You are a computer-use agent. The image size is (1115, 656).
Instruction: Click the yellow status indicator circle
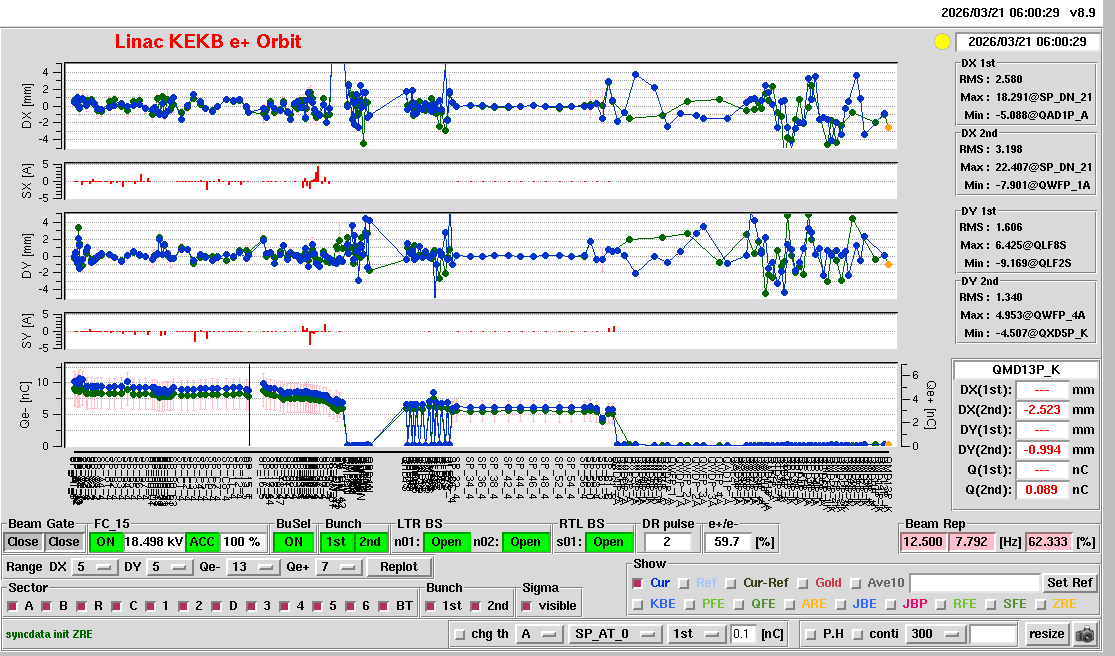point(941,42)
